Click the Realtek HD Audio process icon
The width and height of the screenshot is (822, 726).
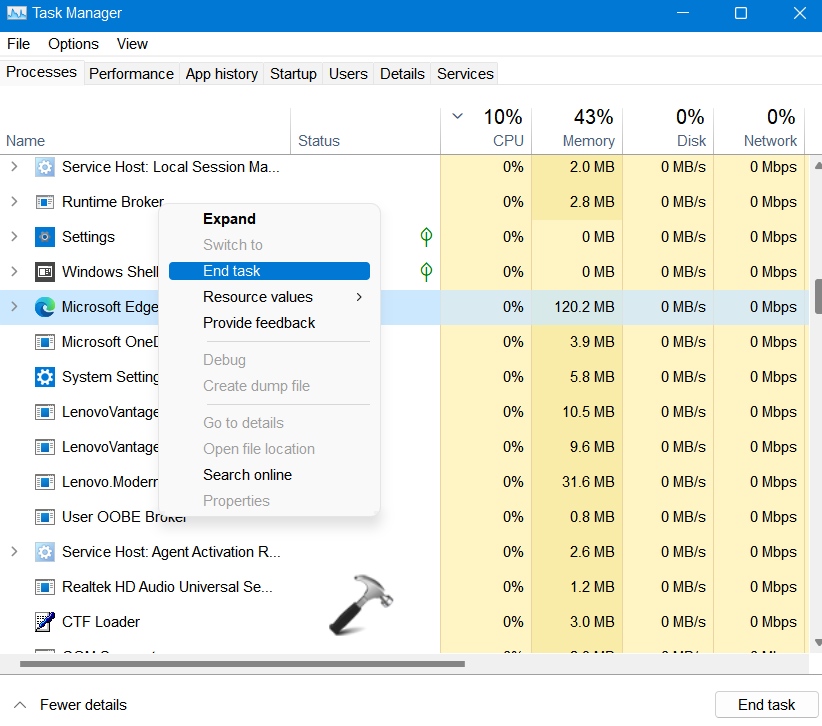[x=45, y=587]
